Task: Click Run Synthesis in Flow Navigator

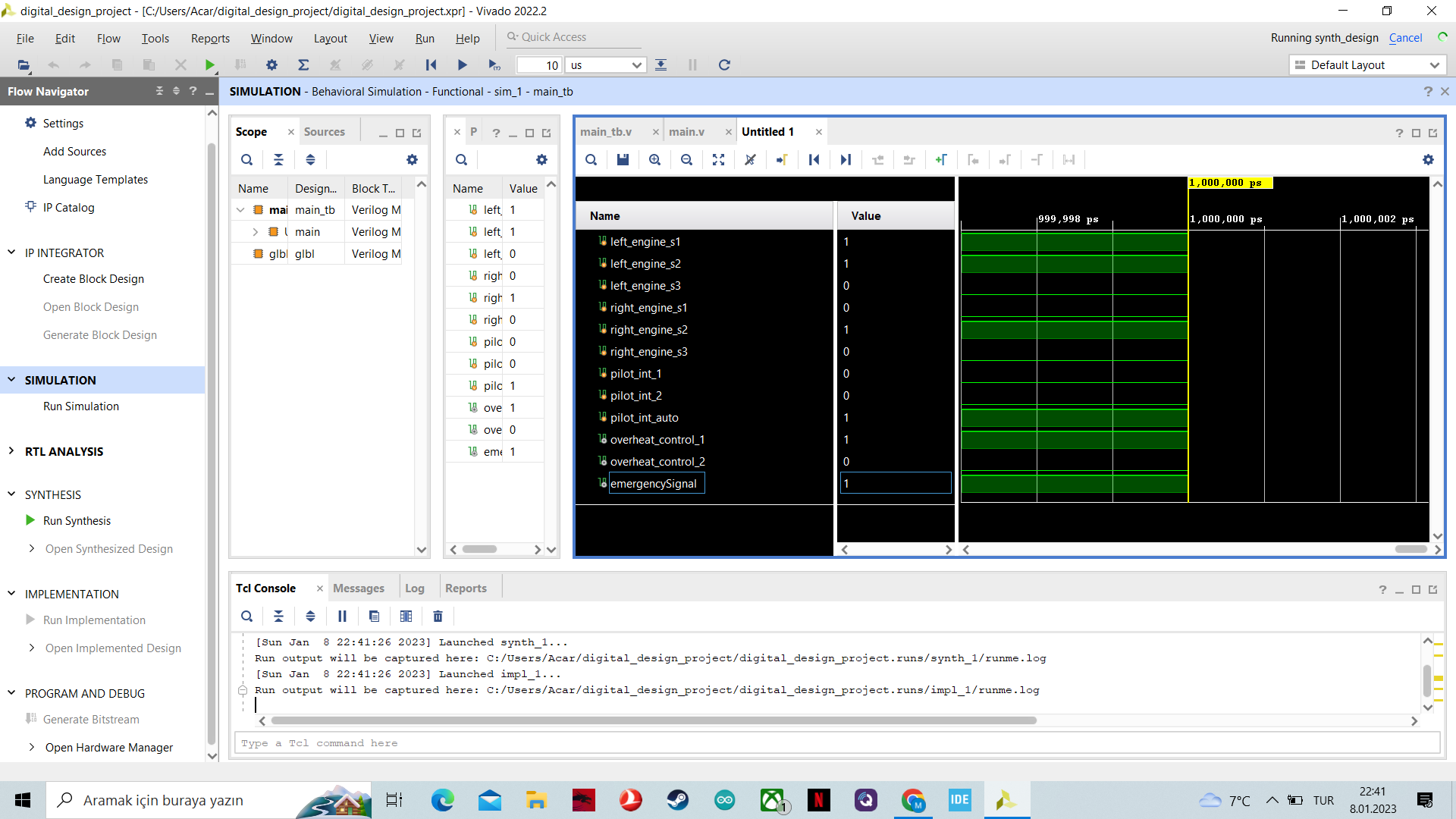Action: point(77,520)
